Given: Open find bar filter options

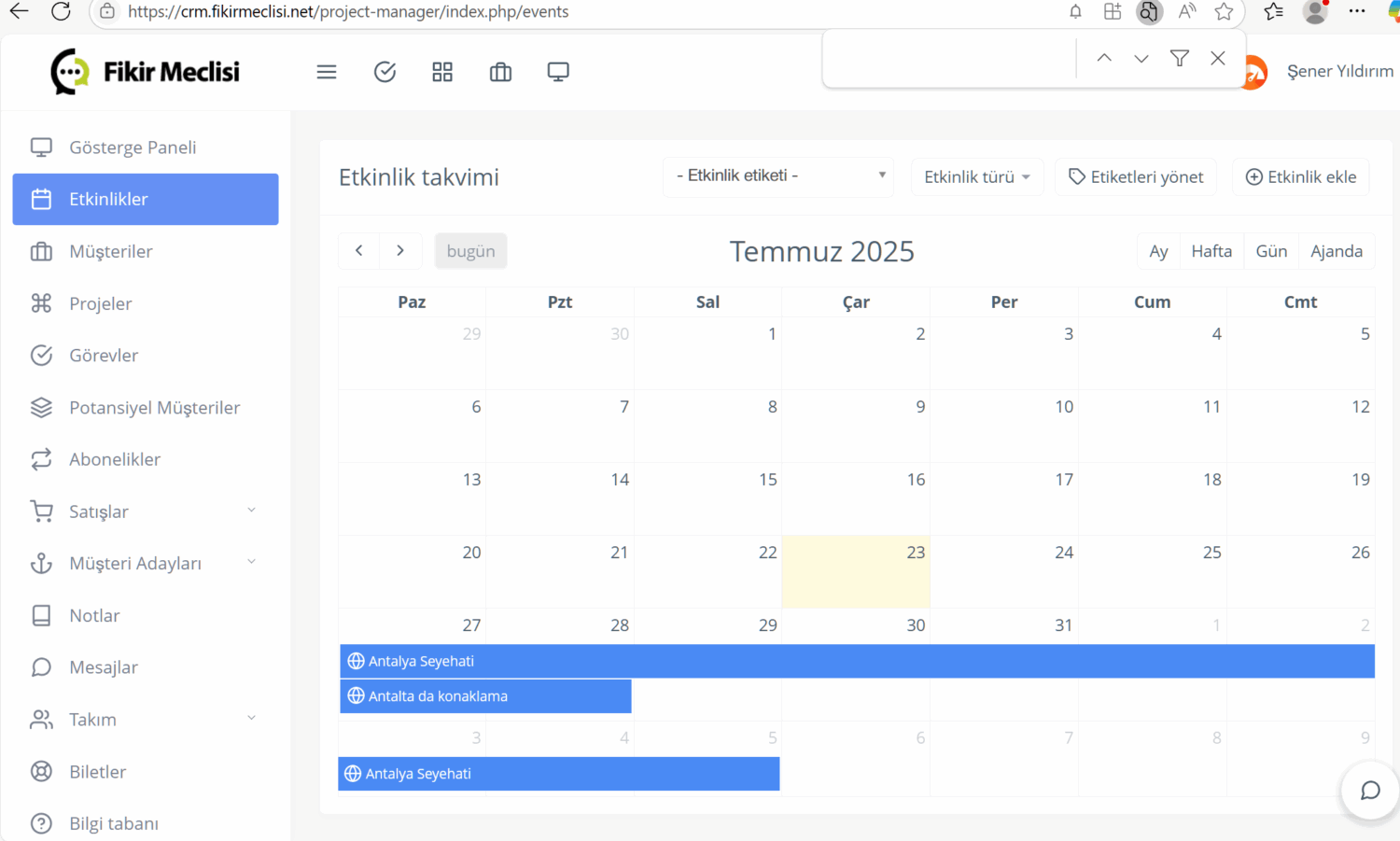Looking at the screenshot, I should tap(1180, 58).
